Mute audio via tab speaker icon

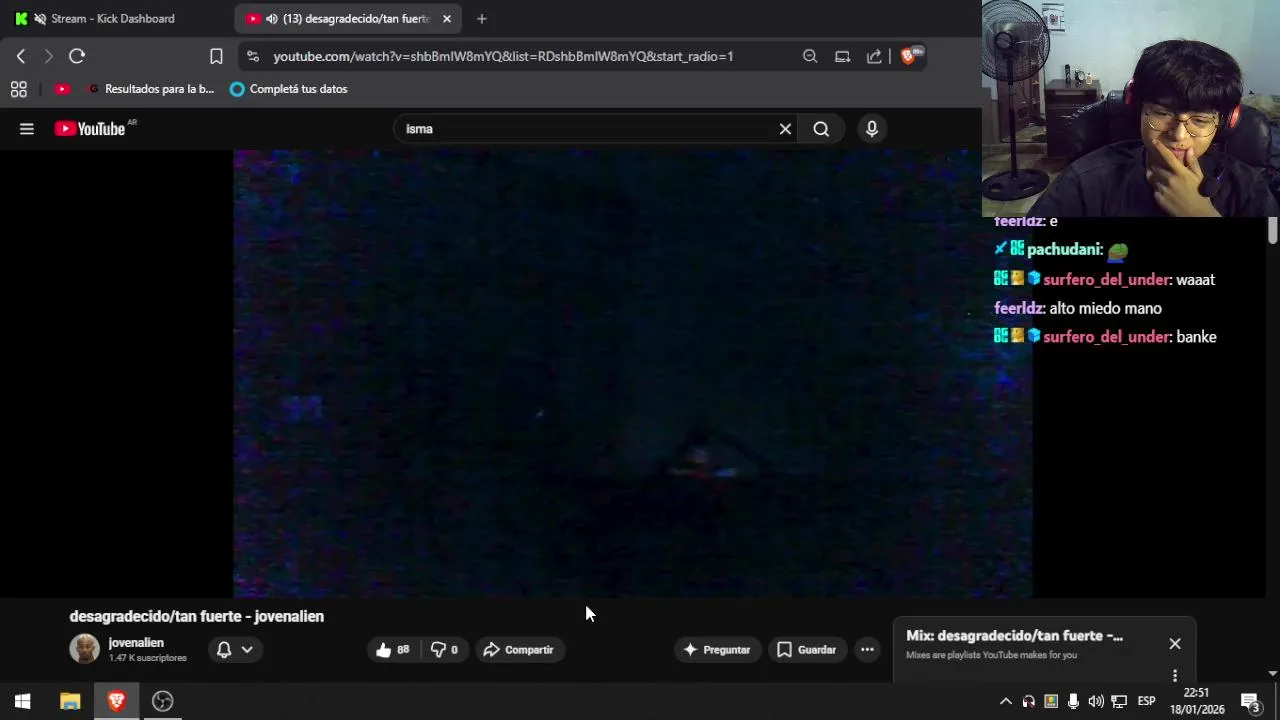click(x=271, y=19)
